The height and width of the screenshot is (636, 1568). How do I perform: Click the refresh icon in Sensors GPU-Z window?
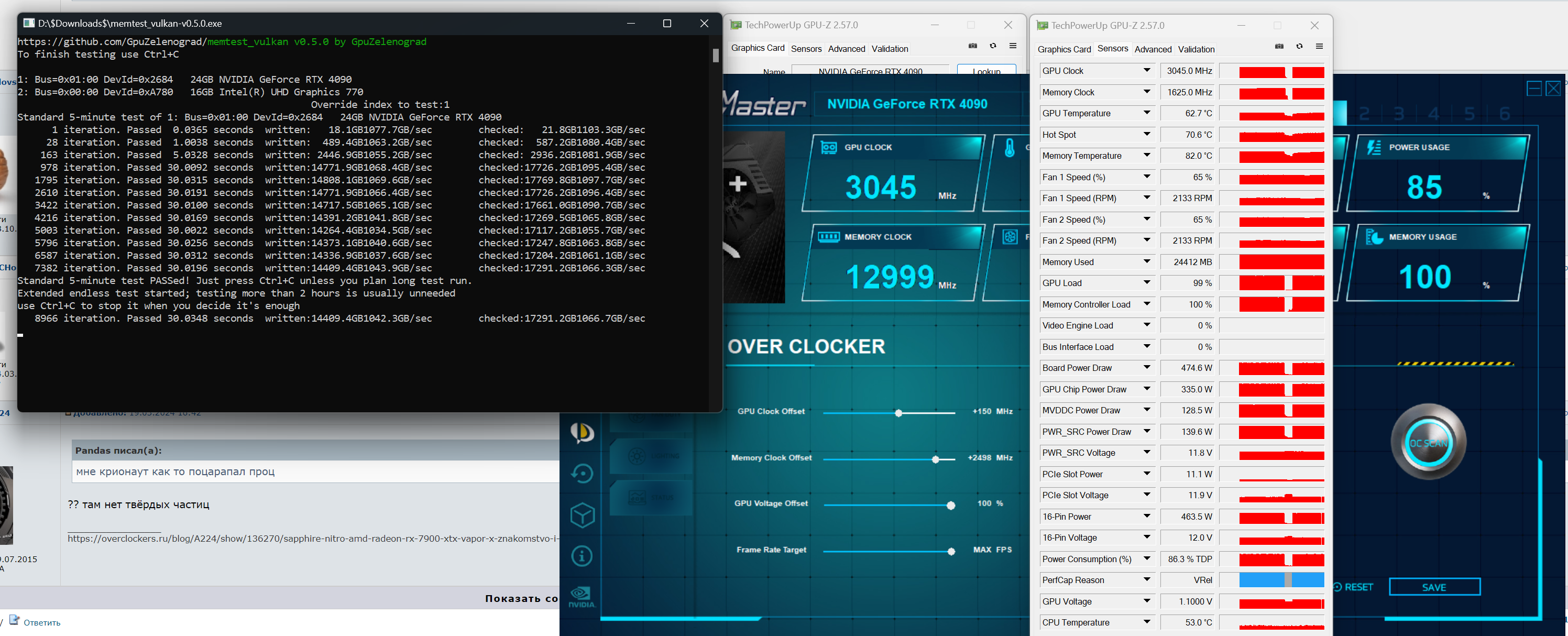1299,47
